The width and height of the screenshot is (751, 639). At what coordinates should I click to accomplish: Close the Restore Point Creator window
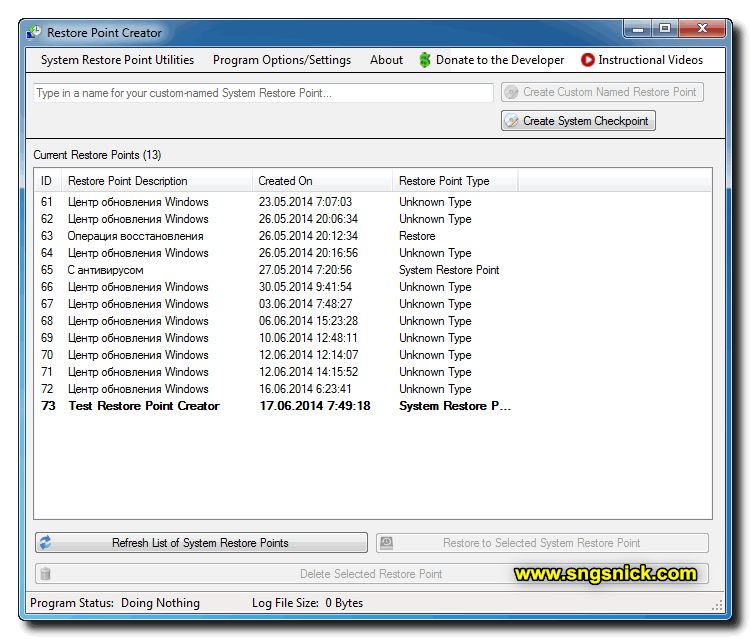pyautogui.click(x=702, y=29)
